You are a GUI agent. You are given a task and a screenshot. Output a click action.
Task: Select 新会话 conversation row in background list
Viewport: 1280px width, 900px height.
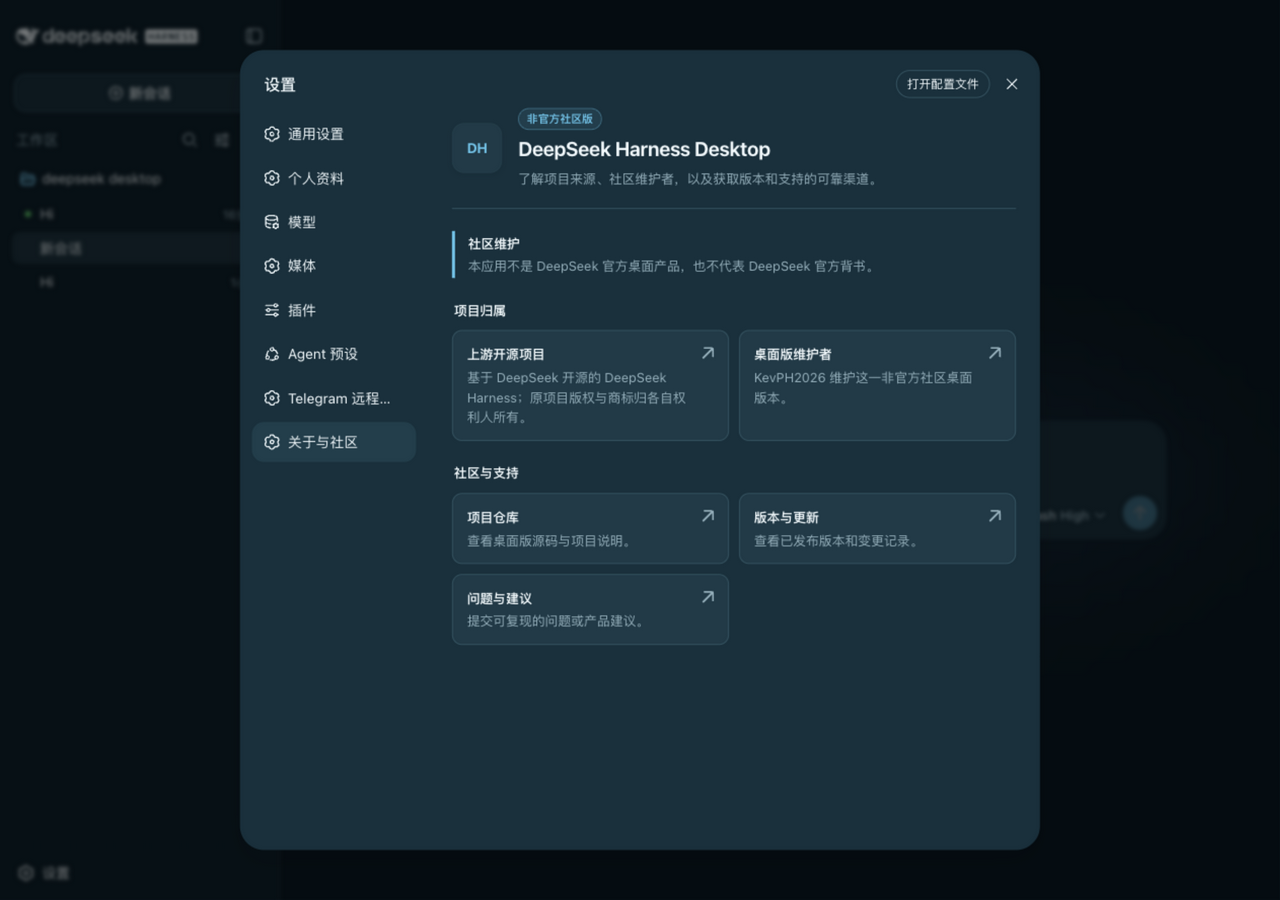125,248
